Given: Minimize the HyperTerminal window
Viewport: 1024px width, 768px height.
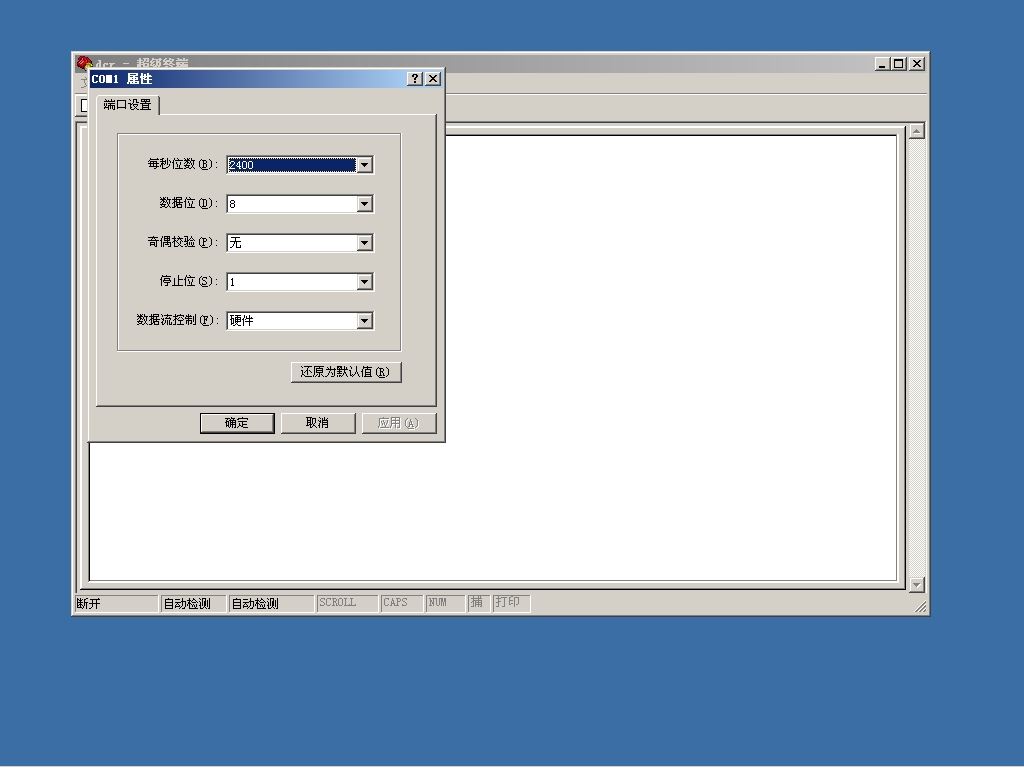Looking at the screenshot, I should click(882, 63).
